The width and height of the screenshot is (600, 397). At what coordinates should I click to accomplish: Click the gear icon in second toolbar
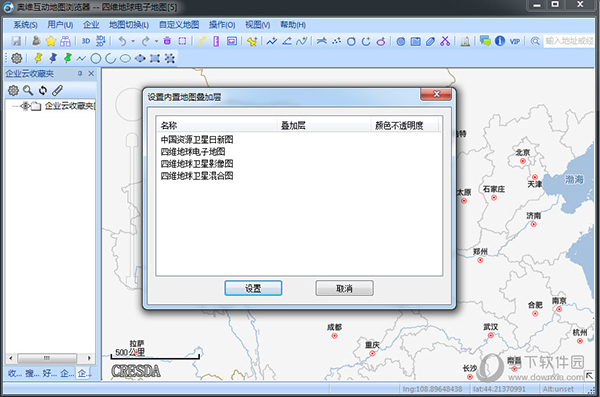click(16, 58)
